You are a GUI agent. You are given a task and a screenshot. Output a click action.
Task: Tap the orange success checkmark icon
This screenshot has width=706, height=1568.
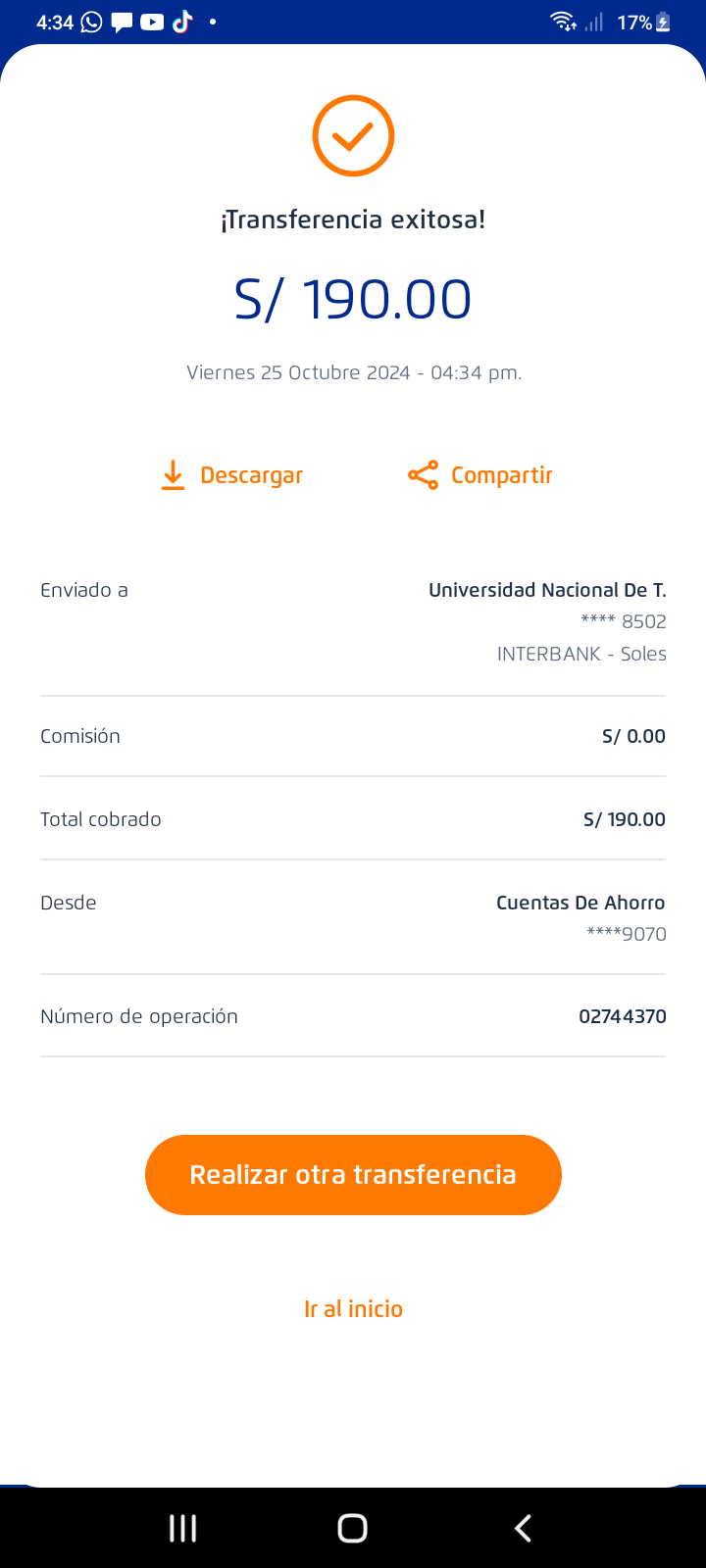tap(353, 135)
